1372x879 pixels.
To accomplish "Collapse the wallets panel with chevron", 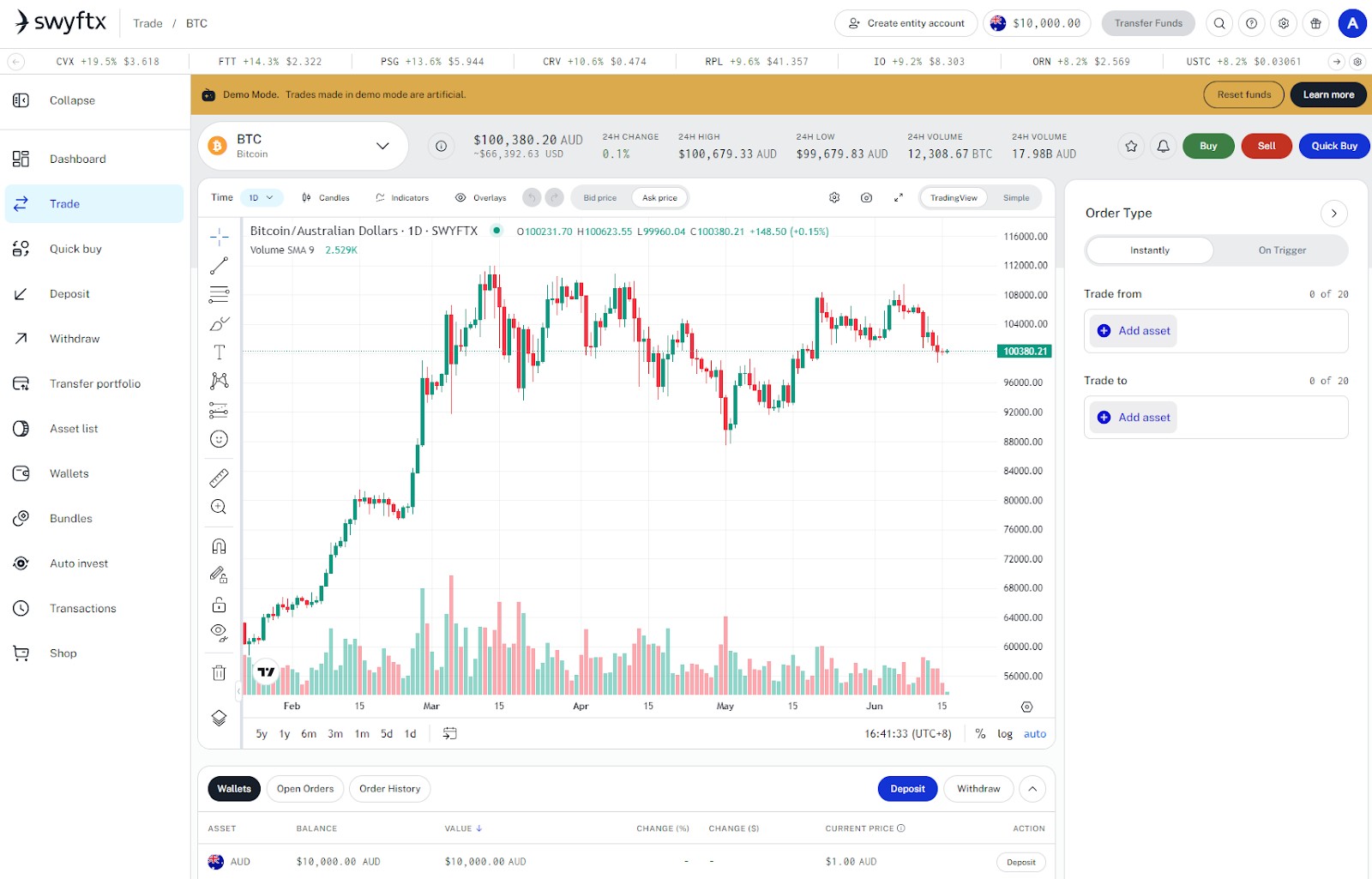I will click(1032, 789).
